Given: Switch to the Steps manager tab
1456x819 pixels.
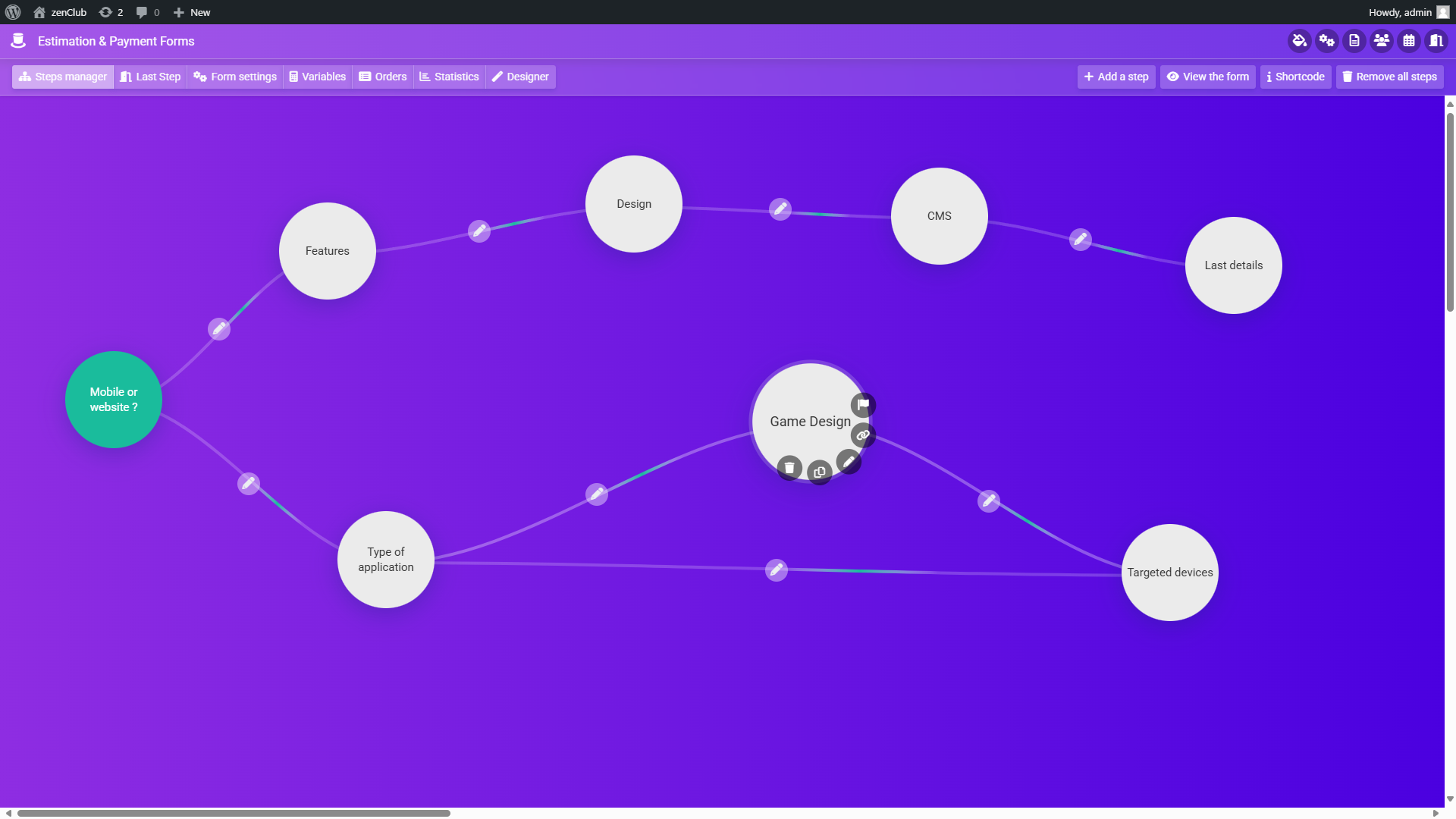Looking at the screenshot, I should click(63, 77).
